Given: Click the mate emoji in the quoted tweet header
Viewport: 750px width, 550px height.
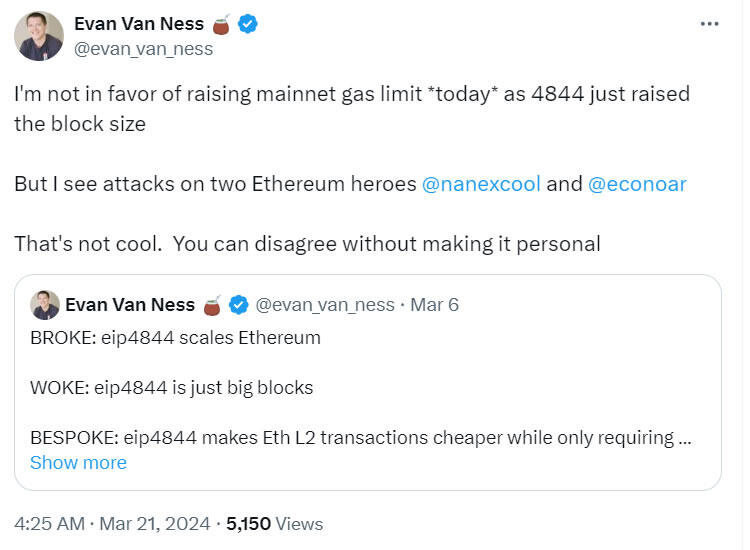Looking at the screenshot, I should coord(213,304).
